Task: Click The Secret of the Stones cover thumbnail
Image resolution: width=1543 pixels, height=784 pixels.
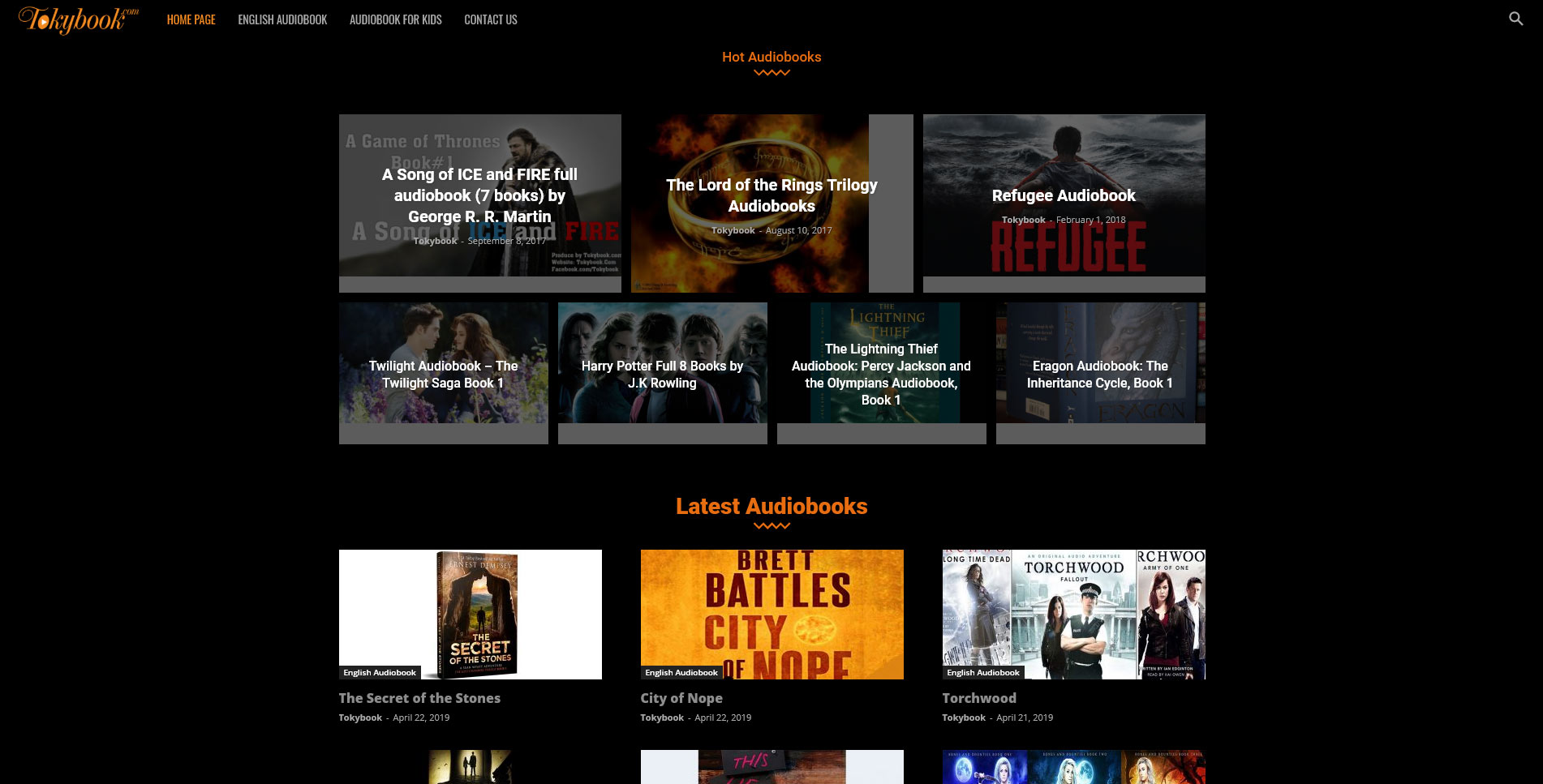Action: (471, 615)
